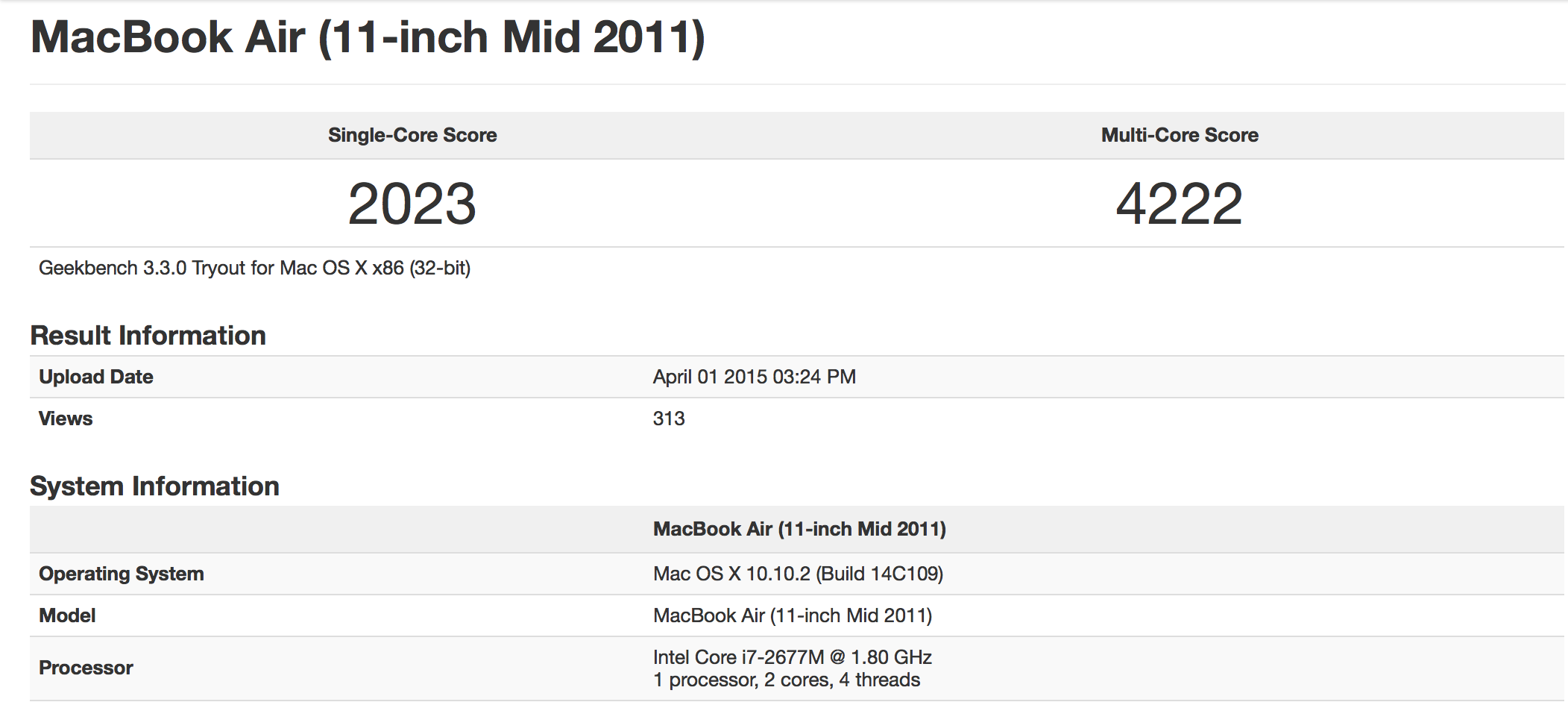The height and width of the screenshot is (702, 1568).
Task: Click the Geekbench 3.3.0 Tryout version text
Action: [x=254, y=268]
